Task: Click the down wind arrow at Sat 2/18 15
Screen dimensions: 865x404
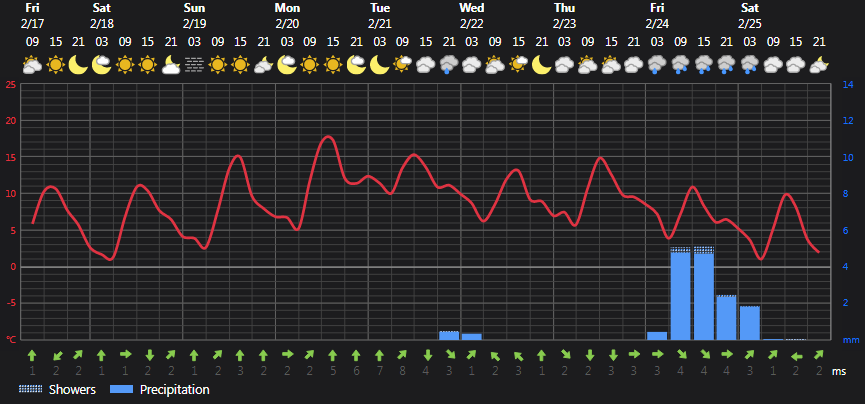Action: (148, 354)
